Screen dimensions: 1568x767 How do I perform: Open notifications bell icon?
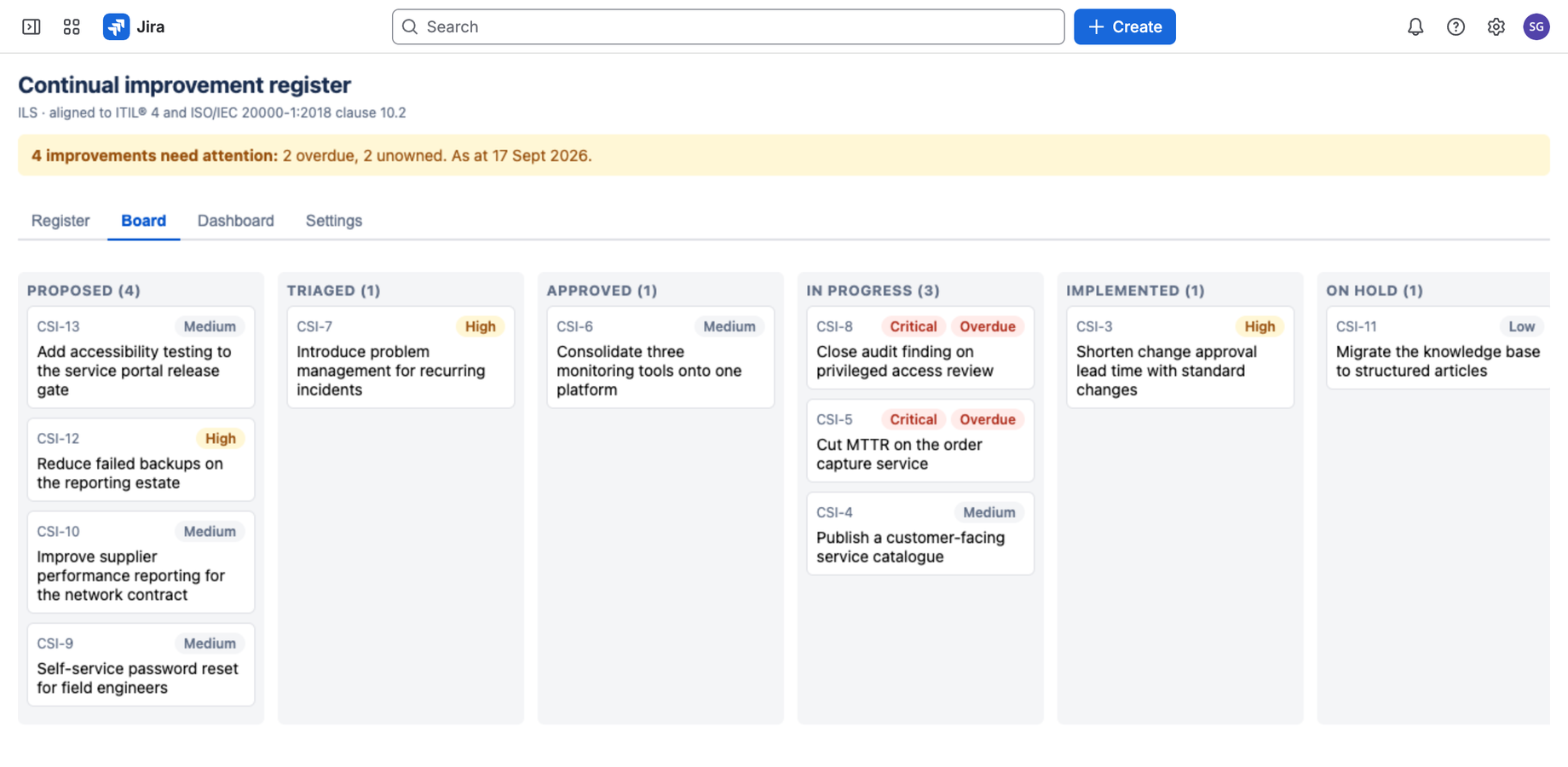click(x=1415, y=26)
